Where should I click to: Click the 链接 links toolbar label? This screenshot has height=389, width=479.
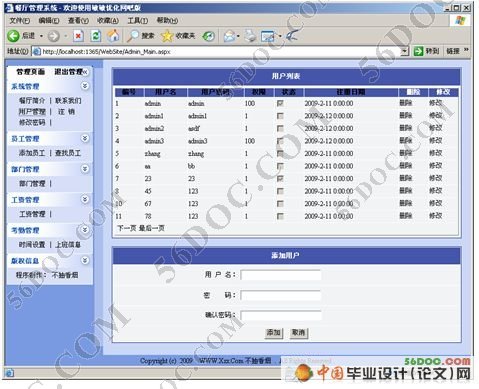[453, 51]
